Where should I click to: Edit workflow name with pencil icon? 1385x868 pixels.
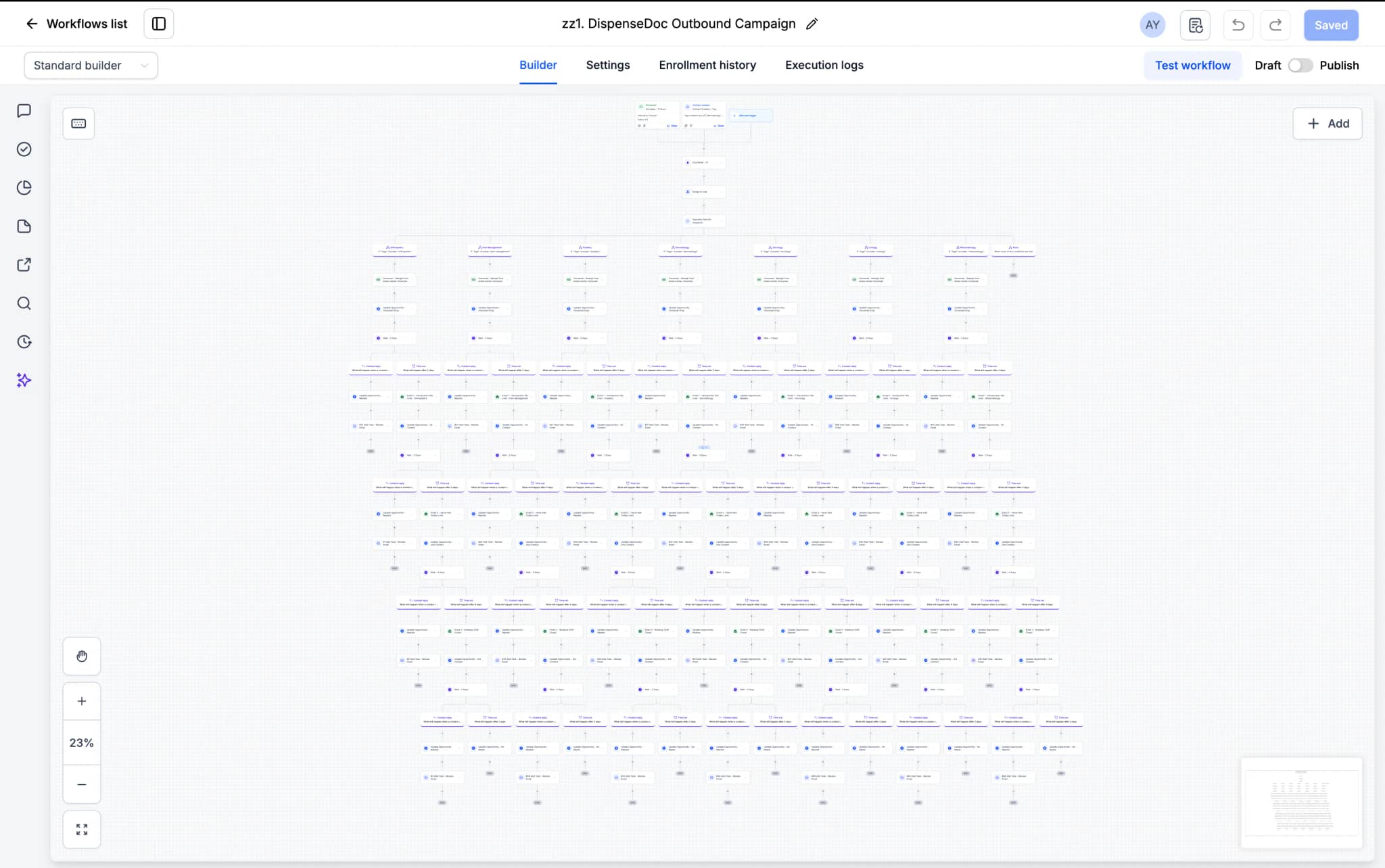coord(812,24)
